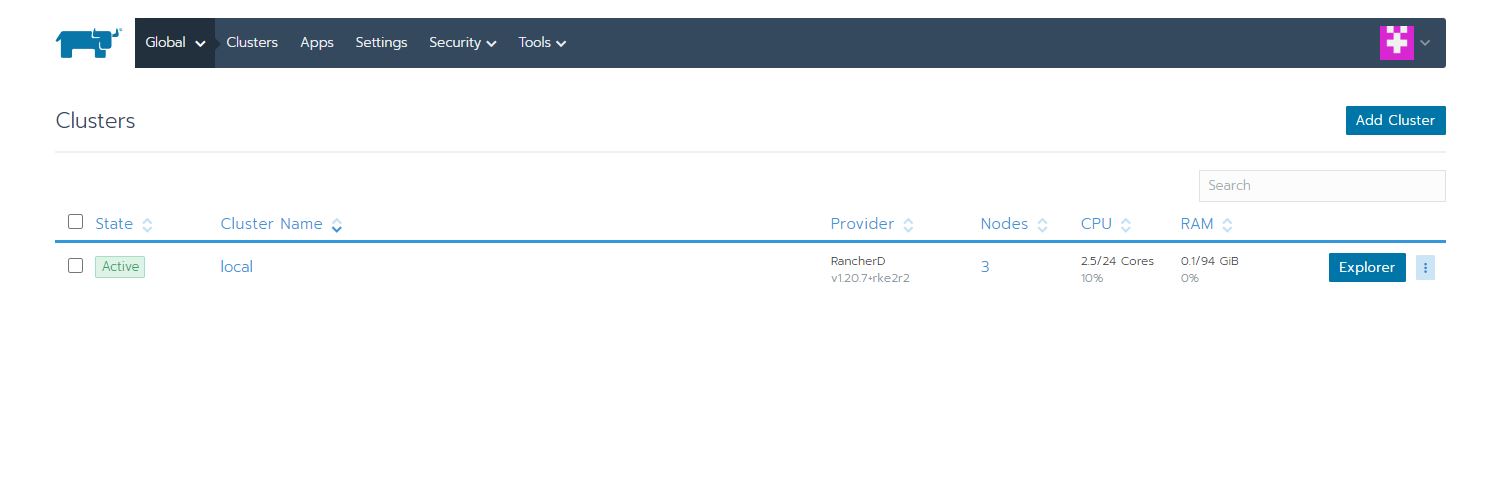Click the Add Cluster button
This screenshot has height=478, width=1494.
1395,120
